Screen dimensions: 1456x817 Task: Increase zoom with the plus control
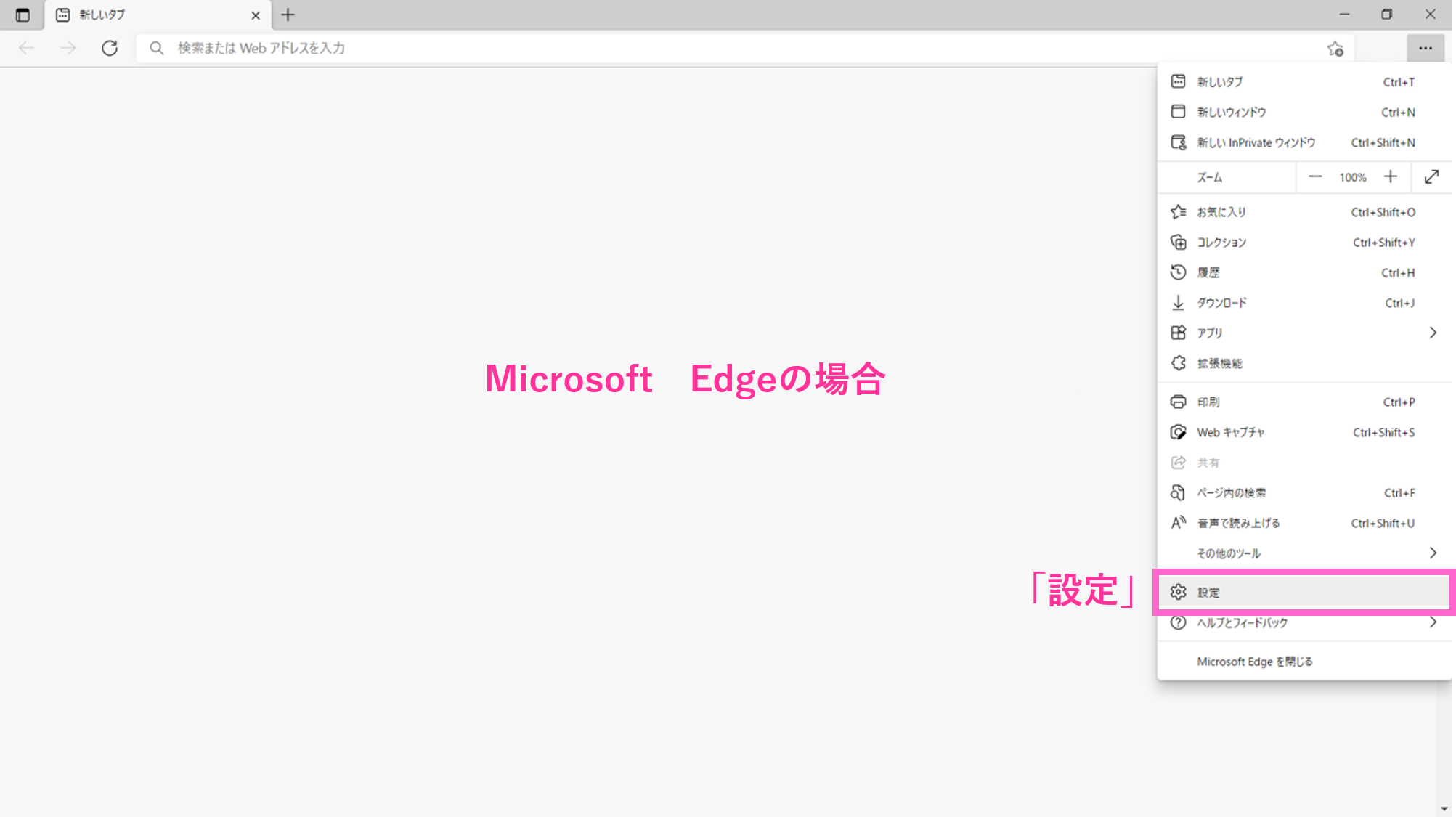pyautogui.click(x=1390, y=176)
